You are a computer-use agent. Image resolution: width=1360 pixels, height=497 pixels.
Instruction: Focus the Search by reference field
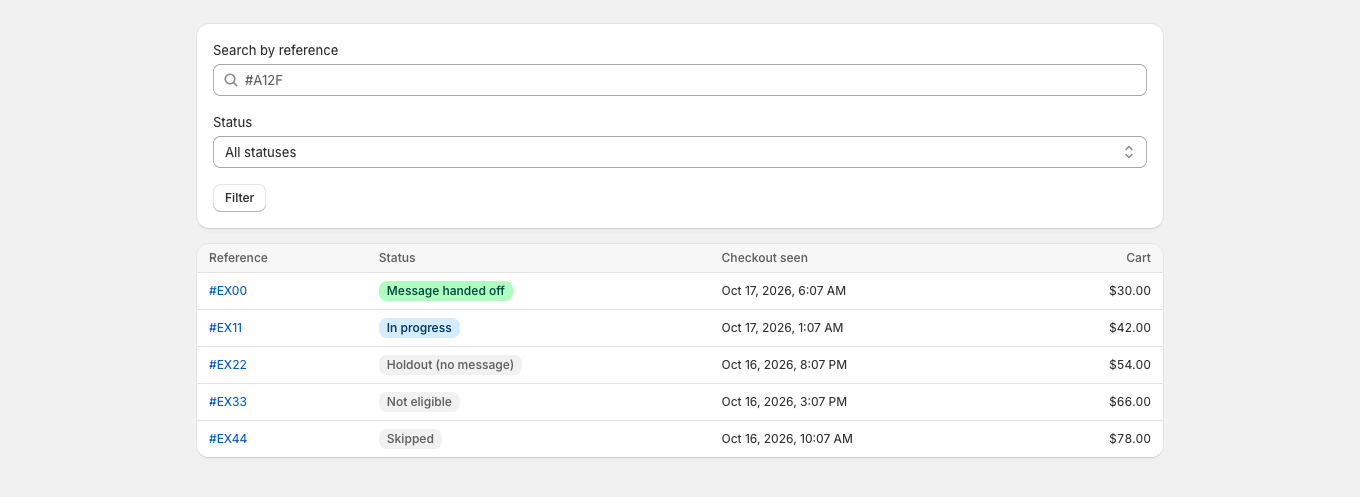[x=680, y=80]
